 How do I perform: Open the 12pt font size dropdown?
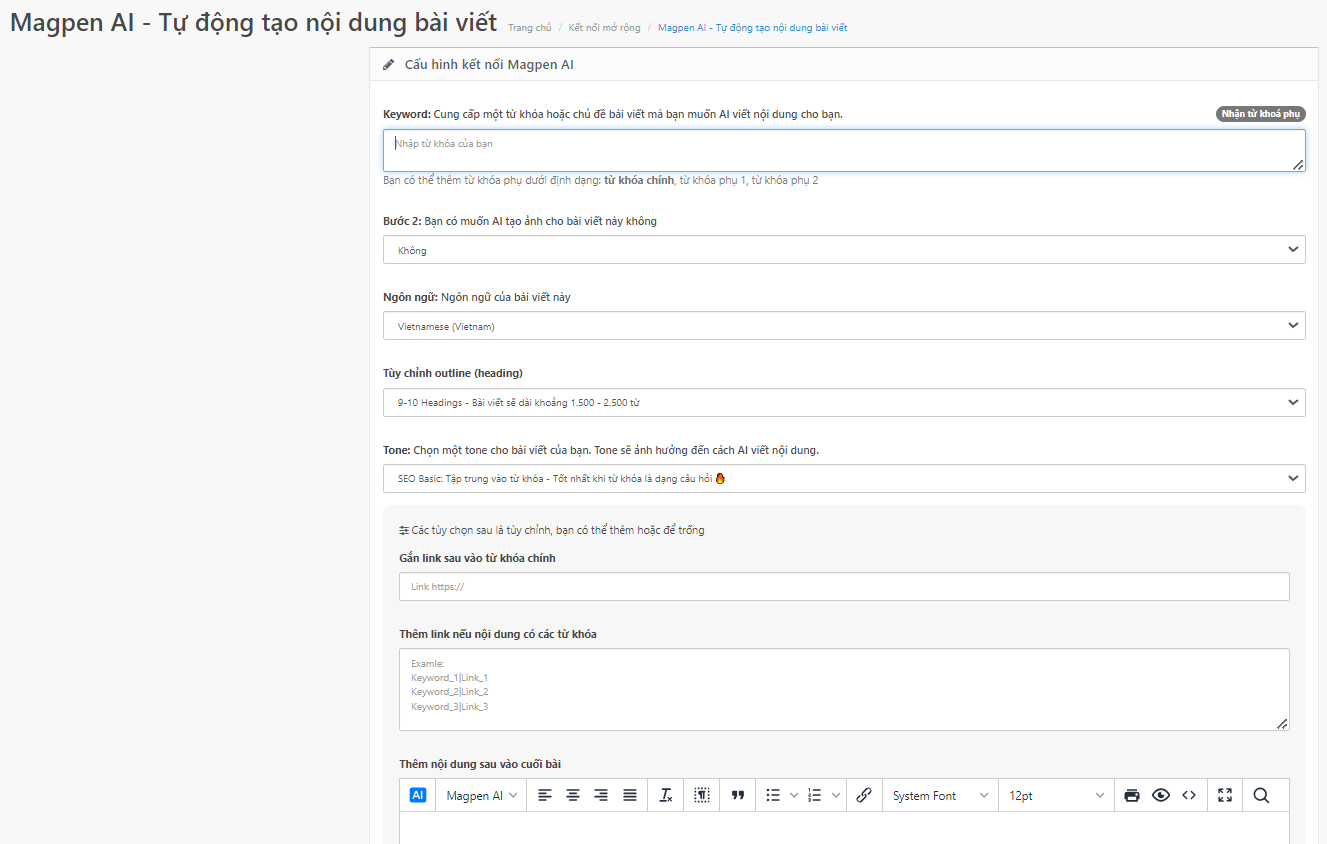pyautogui.click(x=1057, y=795)
